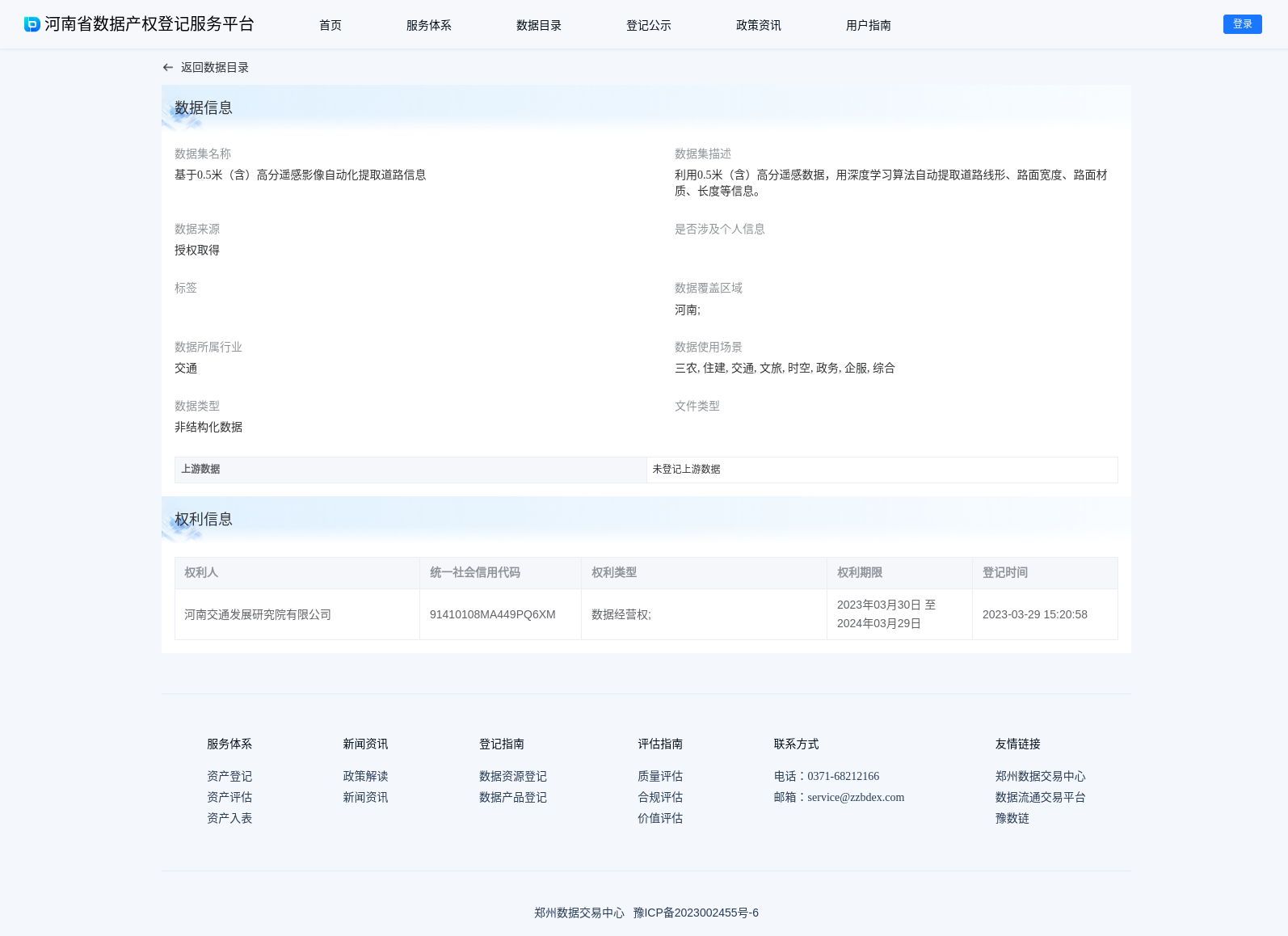Click the 交通 industry value
The height and width of the screenshot is (936, 1288).
point(186,368)
